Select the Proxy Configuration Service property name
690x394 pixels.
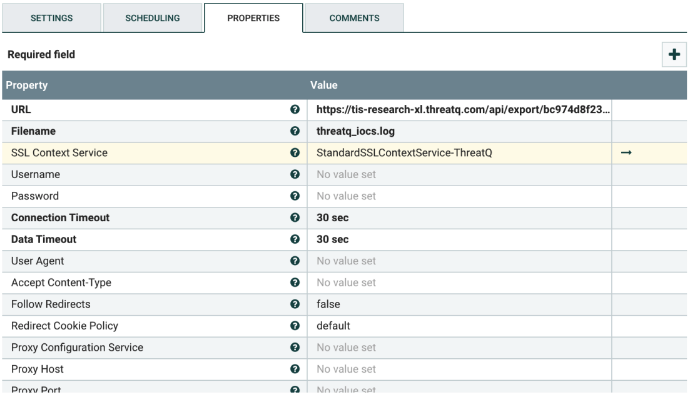(x=77, y=347)
